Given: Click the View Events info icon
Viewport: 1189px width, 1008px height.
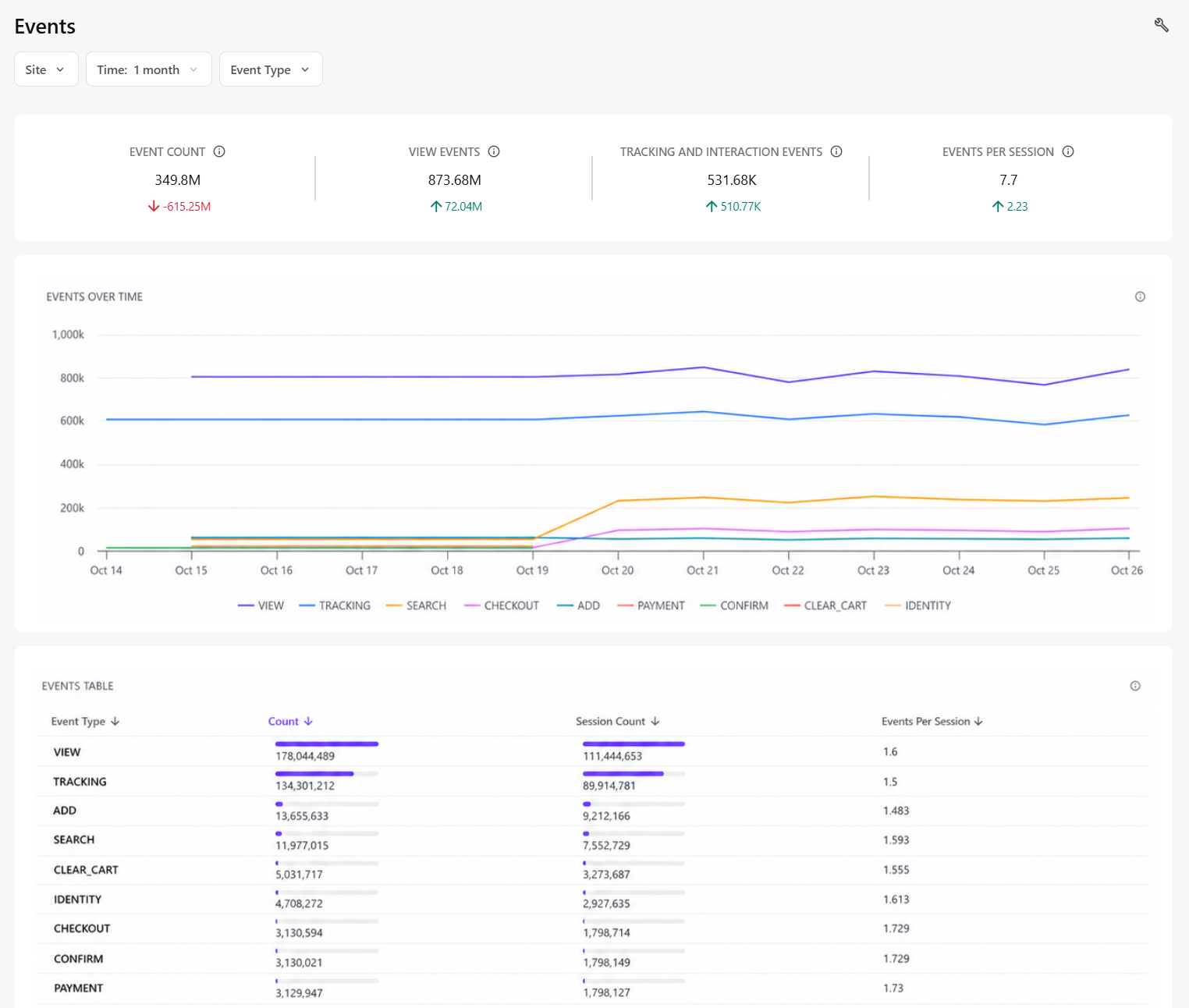Looking at the screenshot, I should (494, 151).
